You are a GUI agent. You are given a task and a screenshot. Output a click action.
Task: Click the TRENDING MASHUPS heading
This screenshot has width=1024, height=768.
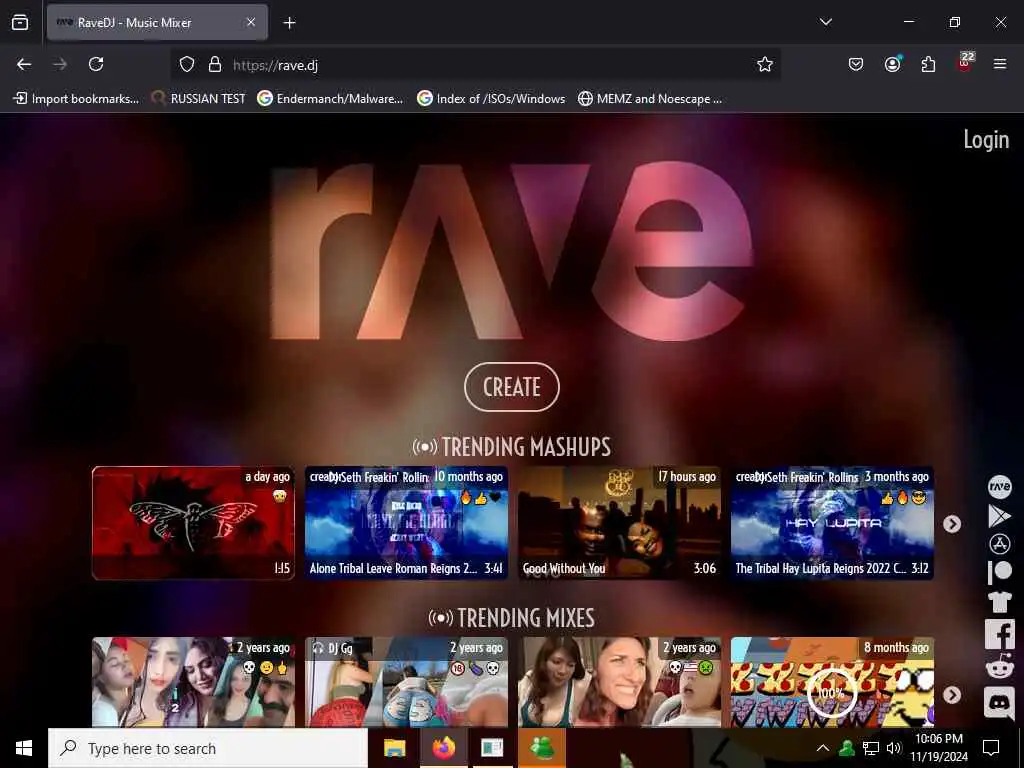512,447
